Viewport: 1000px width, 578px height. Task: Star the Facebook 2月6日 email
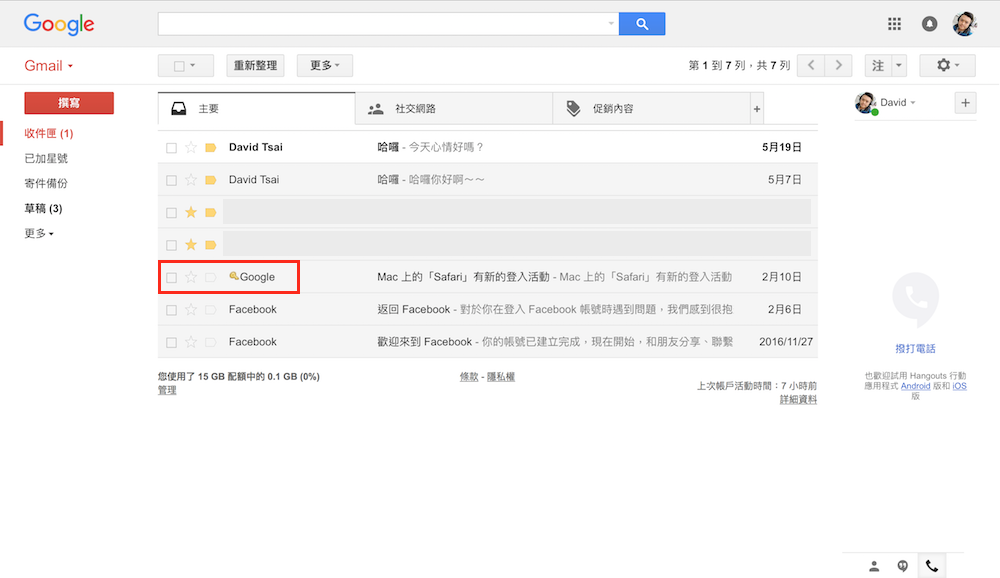pos(191,309)
